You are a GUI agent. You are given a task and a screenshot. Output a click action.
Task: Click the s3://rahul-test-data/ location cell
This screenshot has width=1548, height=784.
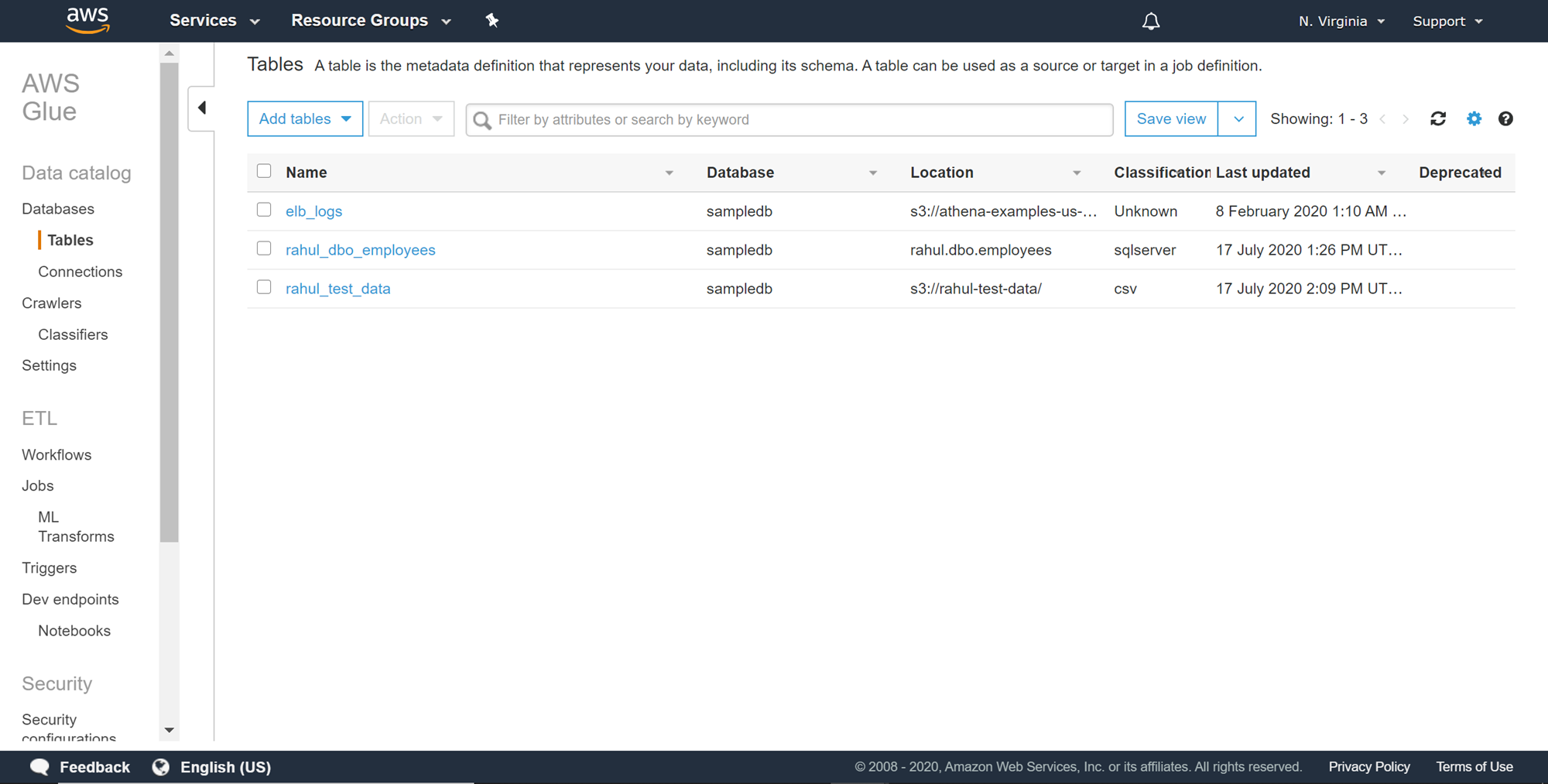pos(976,289)
